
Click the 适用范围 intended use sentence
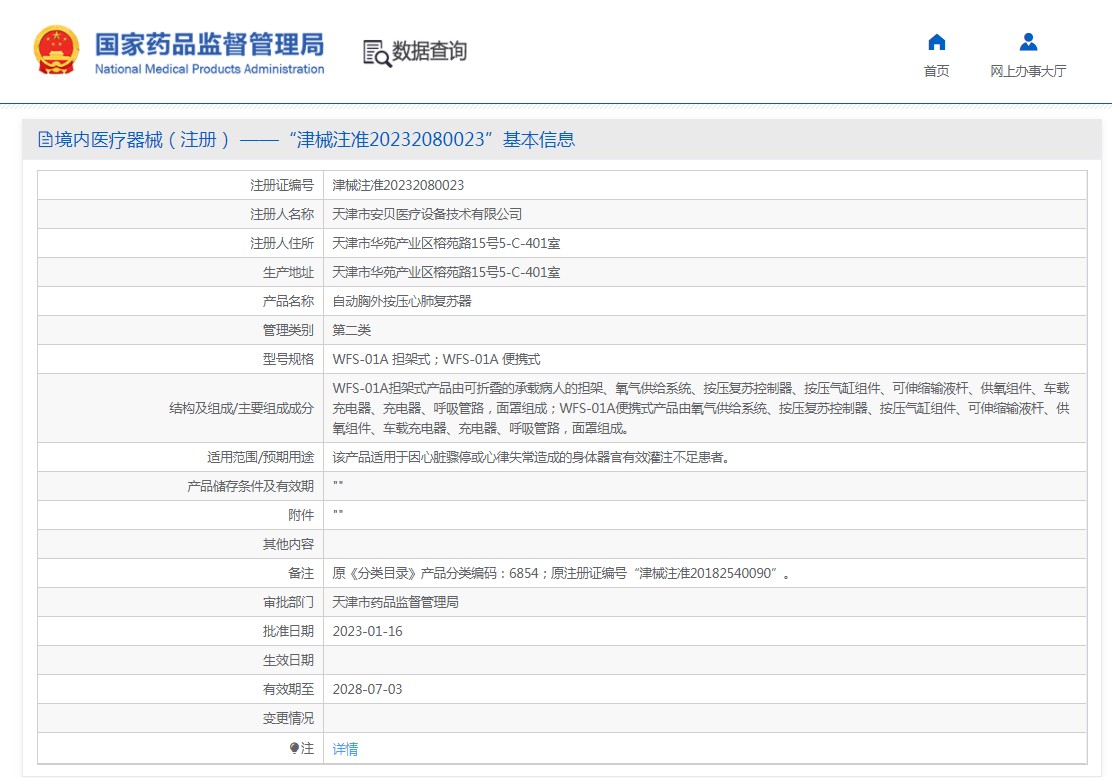click(x=532, y=457)
